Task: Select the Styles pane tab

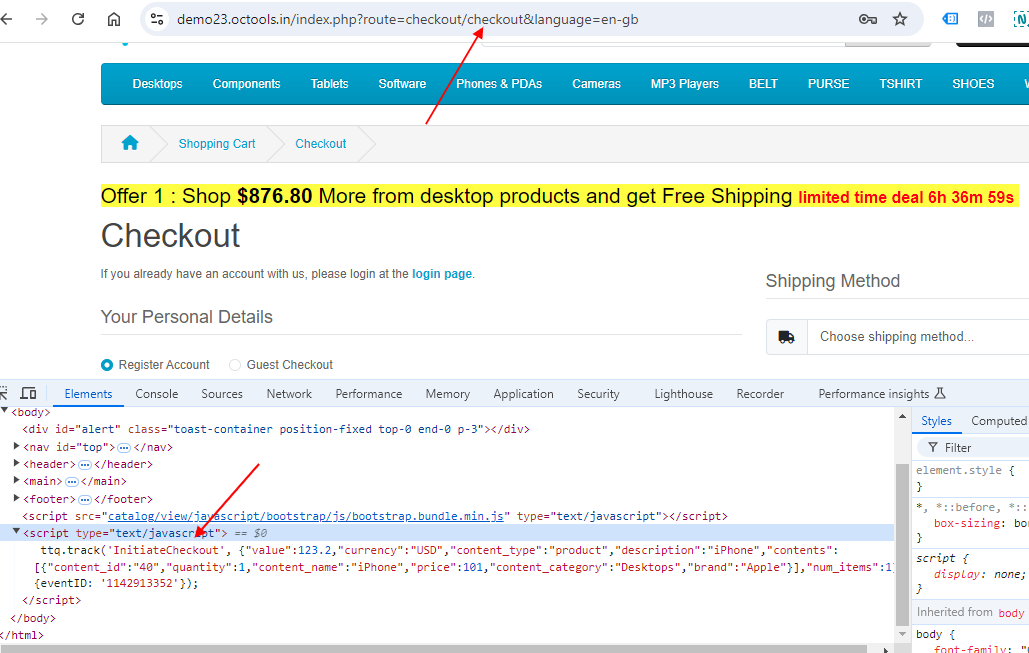Action: tap(936, 421)
